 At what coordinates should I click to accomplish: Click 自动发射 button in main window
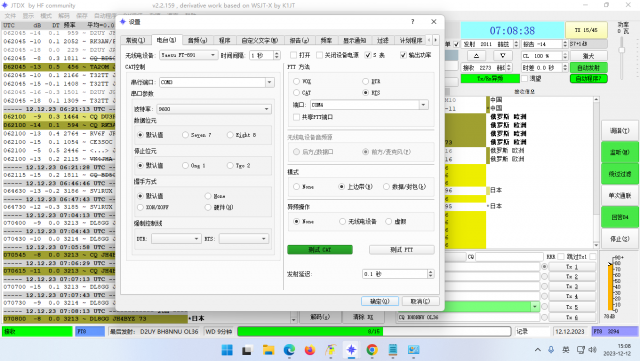pos(589,67)
